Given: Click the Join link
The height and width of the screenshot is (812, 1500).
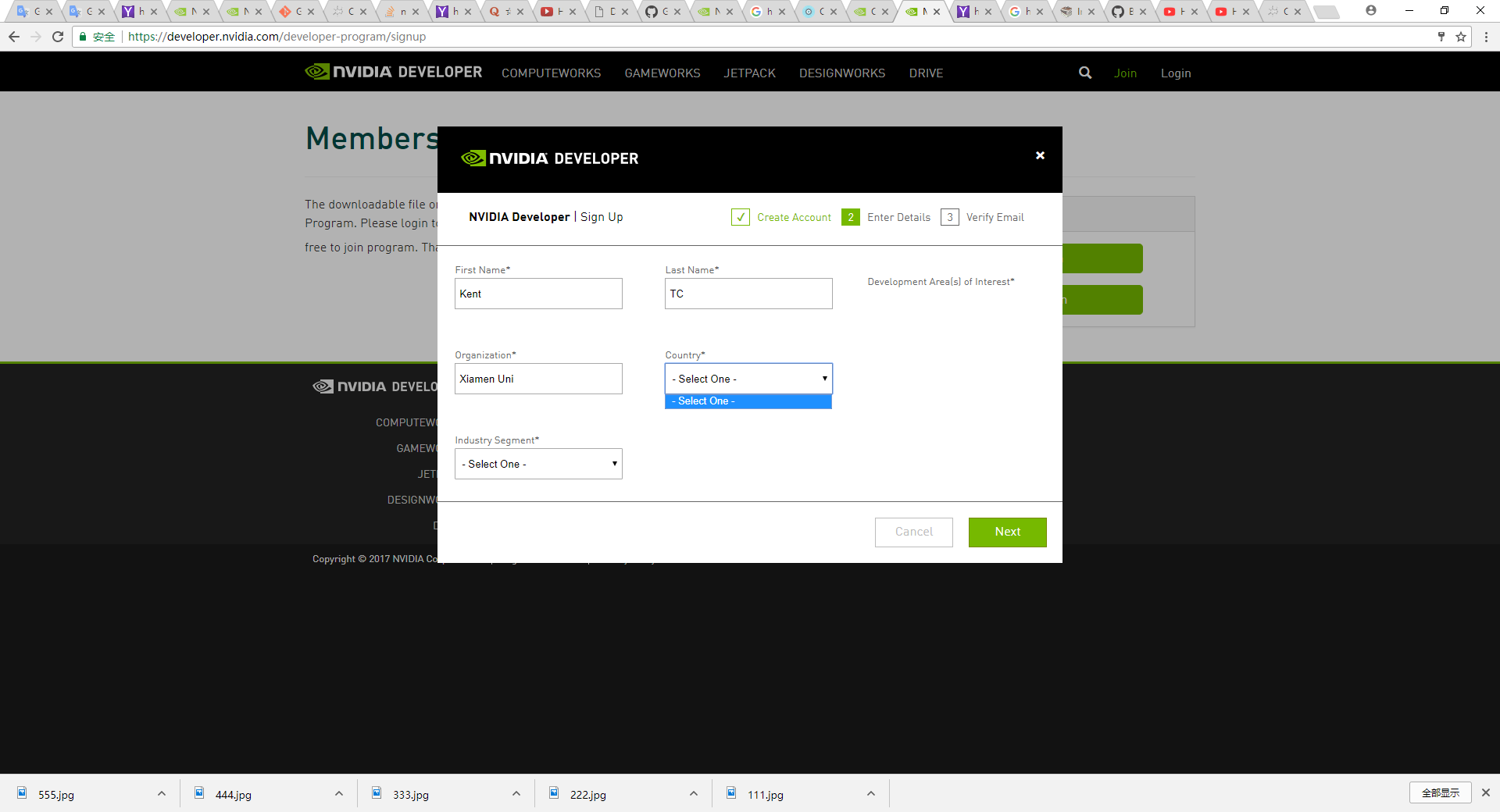Looking at the screenshot, I should (x=1125, y=73).
